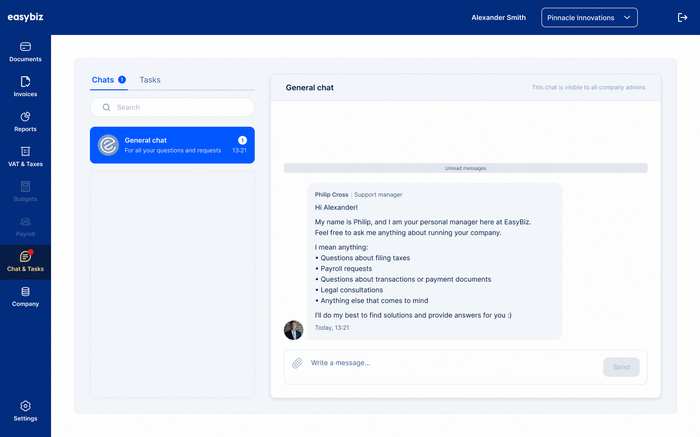
Task: Click the logout icon
Action: [682, 17]
